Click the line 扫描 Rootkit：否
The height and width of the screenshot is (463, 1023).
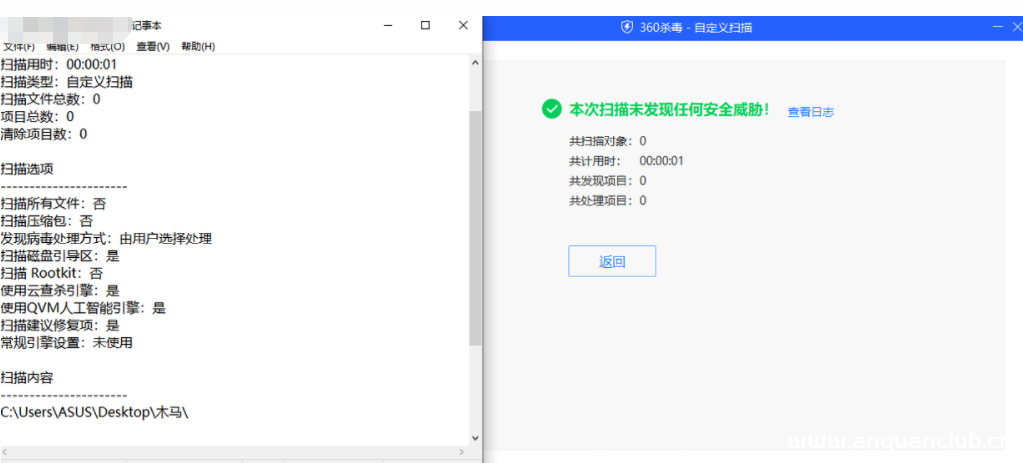tap(52, 273)
